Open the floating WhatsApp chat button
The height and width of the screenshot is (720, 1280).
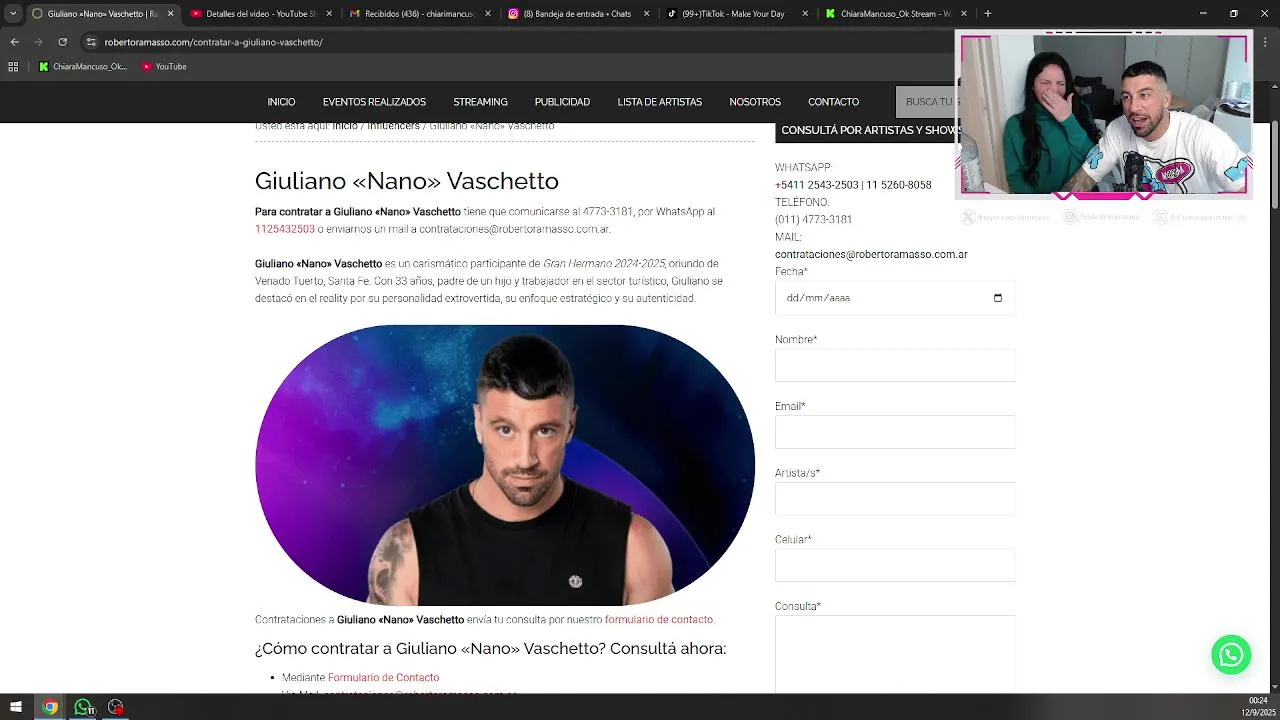(x=1231, y=654)
